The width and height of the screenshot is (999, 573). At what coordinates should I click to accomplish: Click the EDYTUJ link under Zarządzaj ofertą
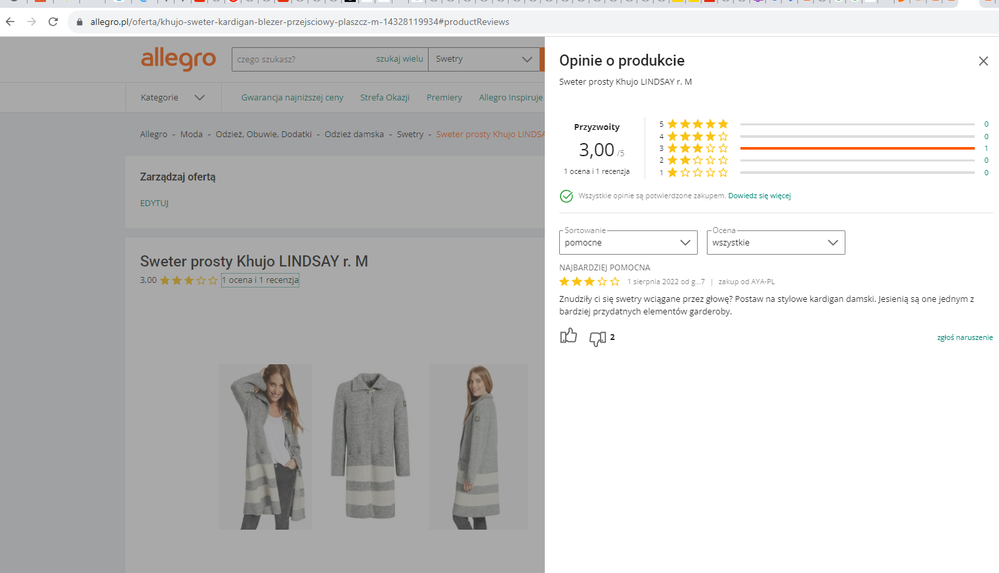tap(154, 203)
